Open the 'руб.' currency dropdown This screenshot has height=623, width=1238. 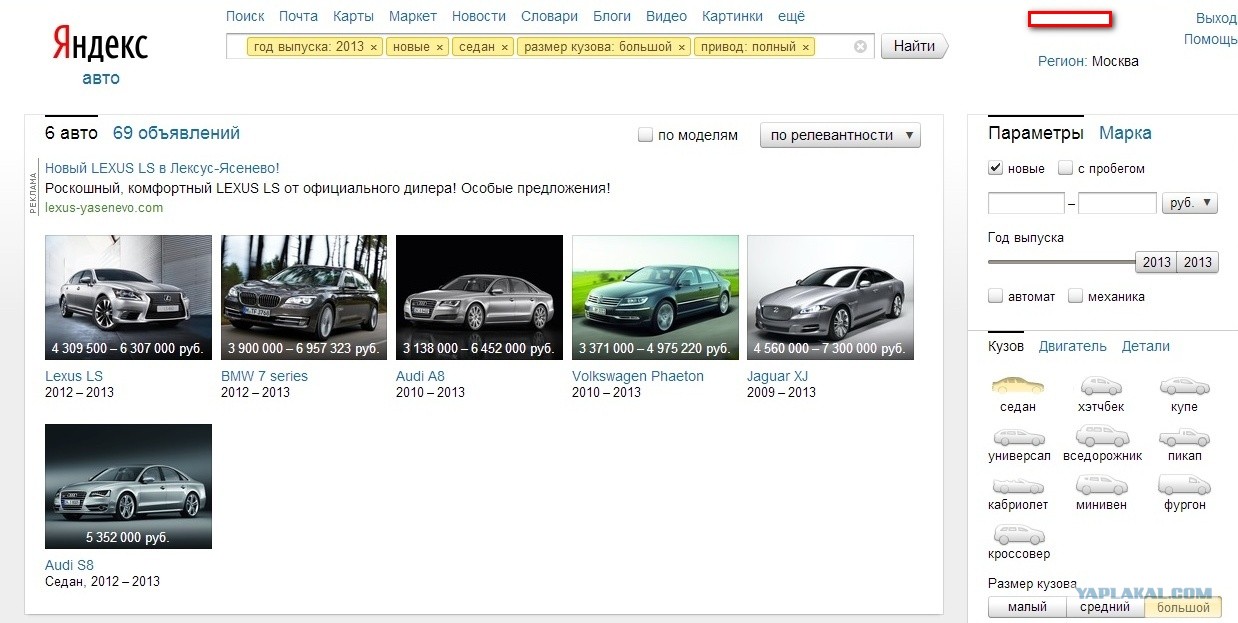pos(1190,203)
